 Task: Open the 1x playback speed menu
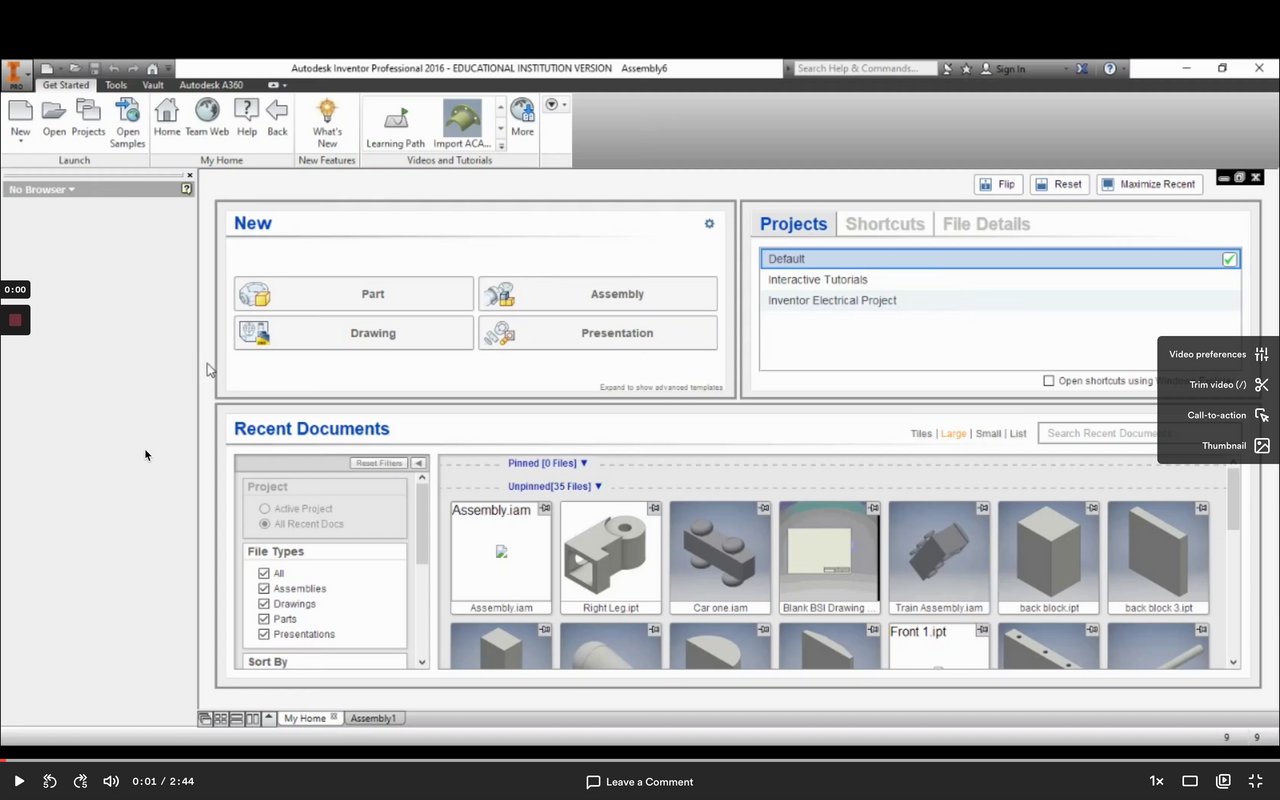[x=1156, y=781]
